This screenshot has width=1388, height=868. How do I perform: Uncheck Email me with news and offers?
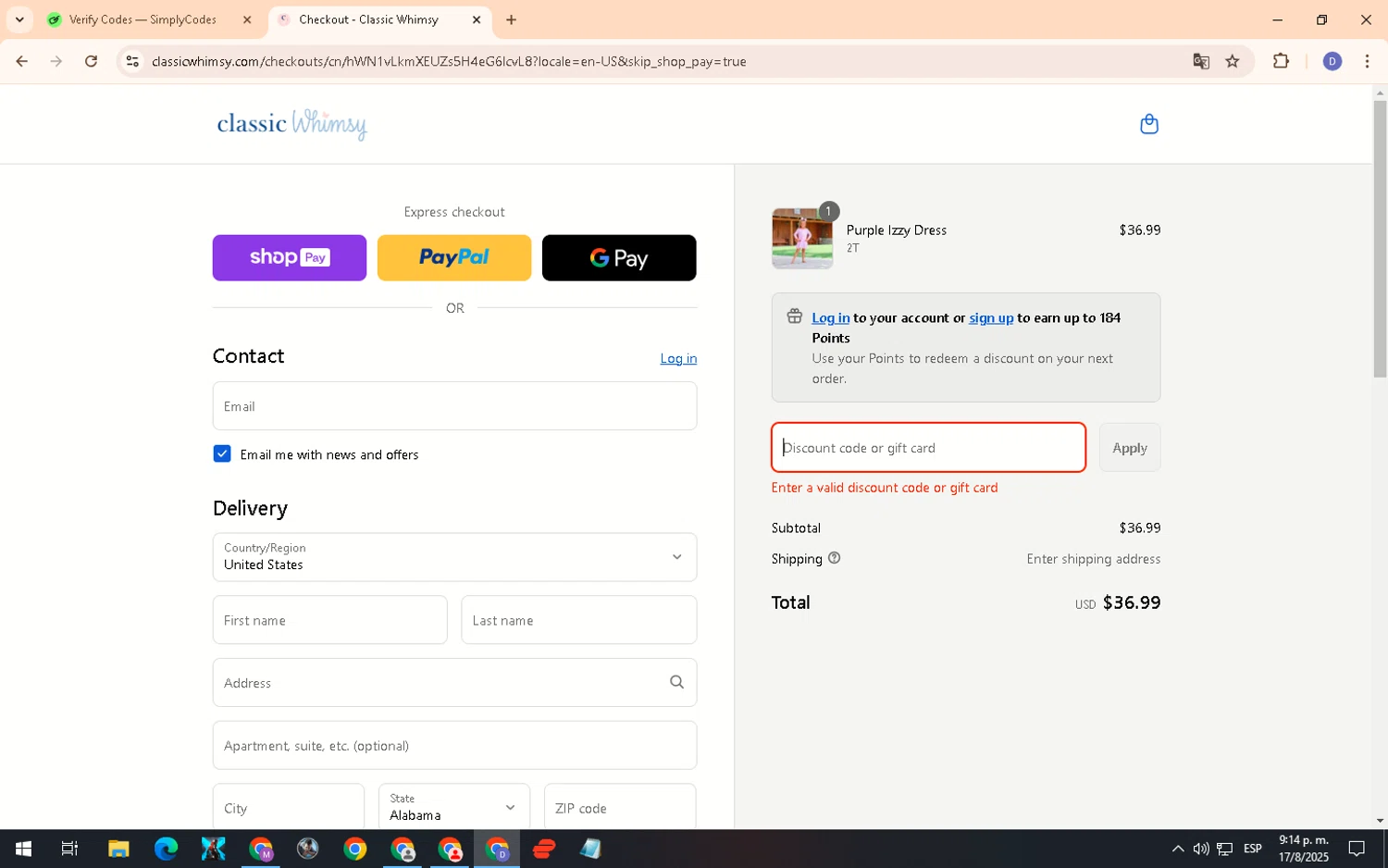[x=222, y=453]
